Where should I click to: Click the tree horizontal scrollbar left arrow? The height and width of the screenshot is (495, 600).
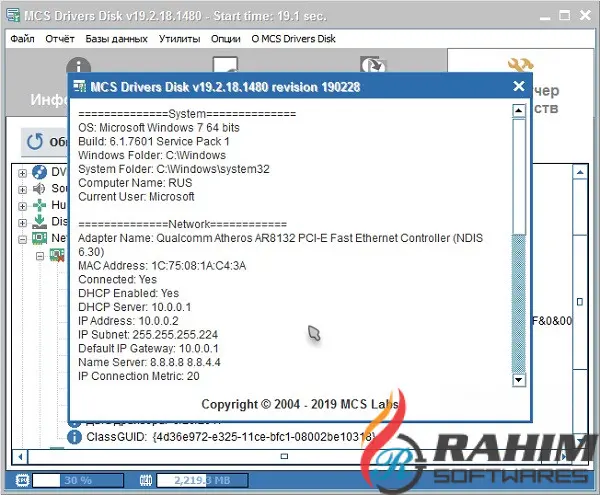(x=20, y=456)
